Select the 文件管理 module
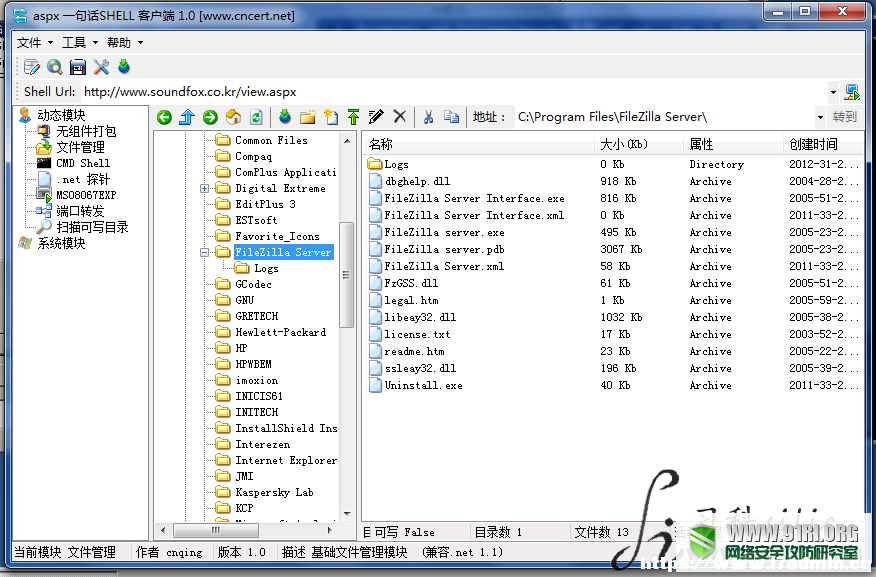Screen dimensions: 876x577 pyautogui.click(x=80, y=147)
